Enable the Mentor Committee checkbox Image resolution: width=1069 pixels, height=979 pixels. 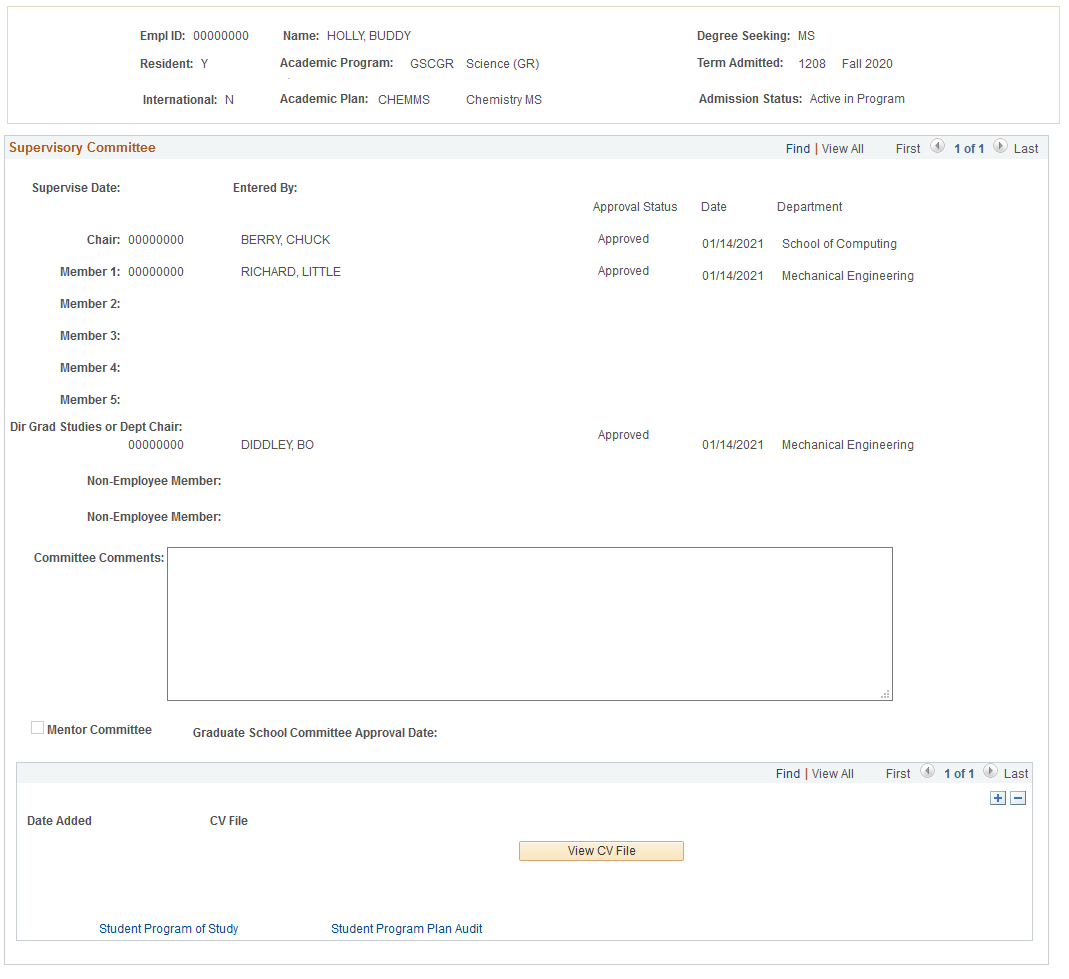(x=37, y=728)
